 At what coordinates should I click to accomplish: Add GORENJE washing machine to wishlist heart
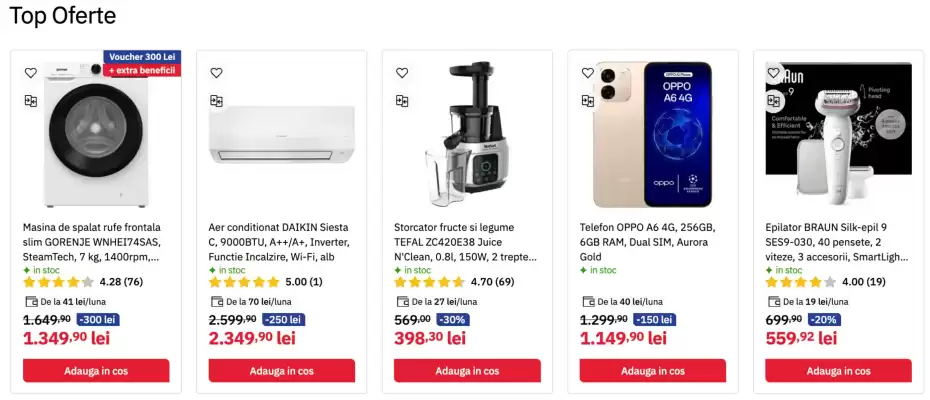(x=31, y=73)
